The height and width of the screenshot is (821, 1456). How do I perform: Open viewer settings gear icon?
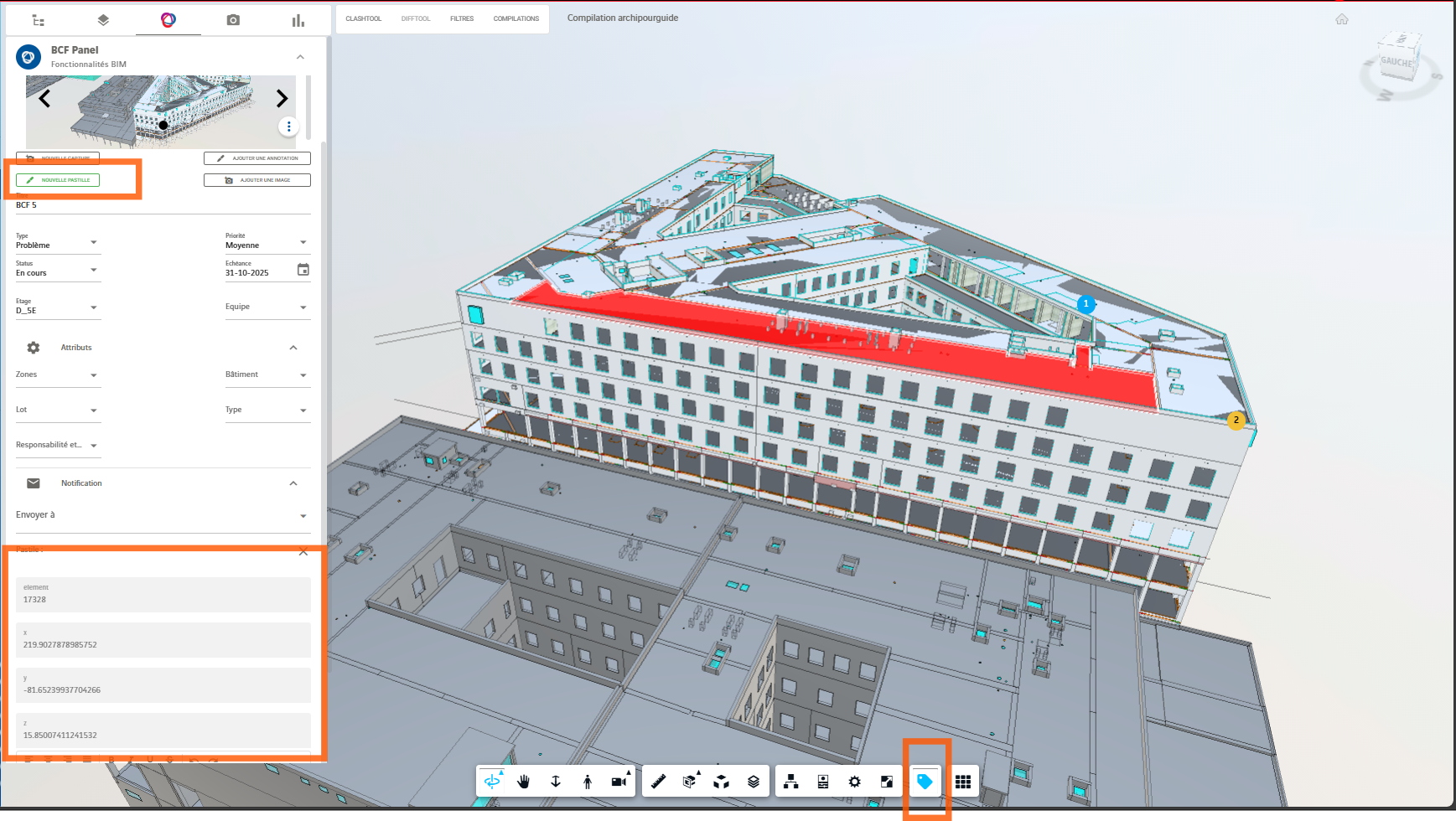[854, 782]
